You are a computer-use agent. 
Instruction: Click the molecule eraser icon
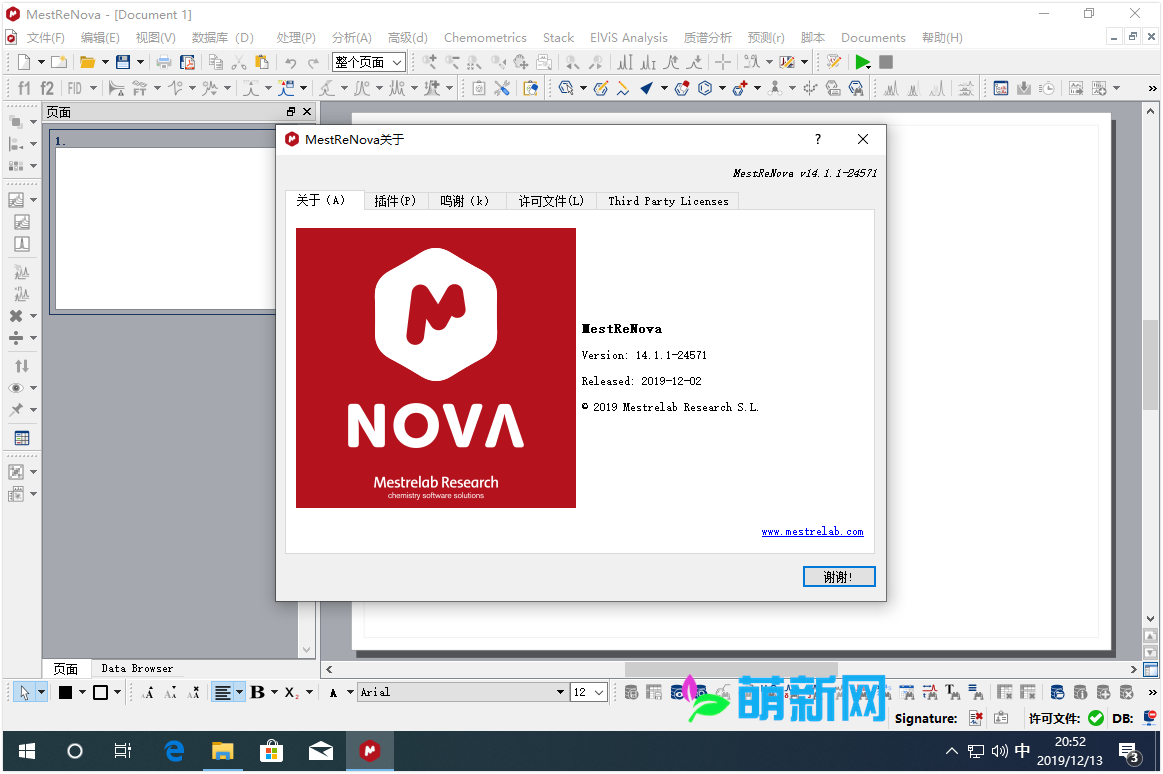(x=682, y=89)
